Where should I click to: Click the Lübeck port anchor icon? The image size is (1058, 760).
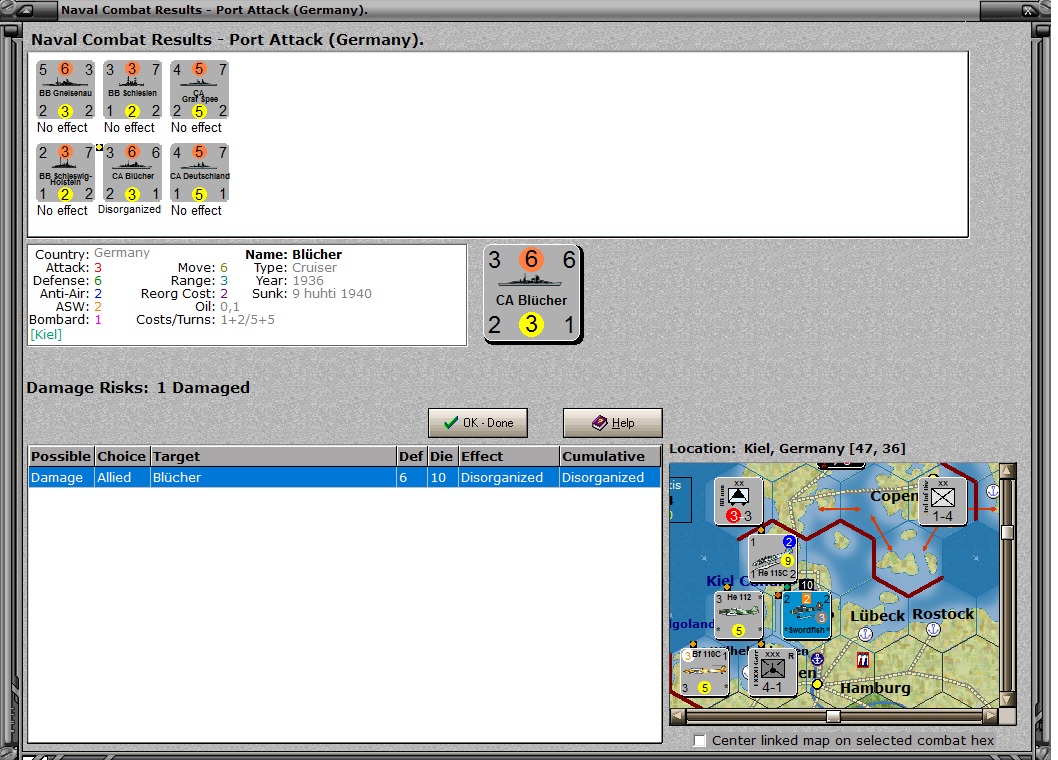coord(866,634)
